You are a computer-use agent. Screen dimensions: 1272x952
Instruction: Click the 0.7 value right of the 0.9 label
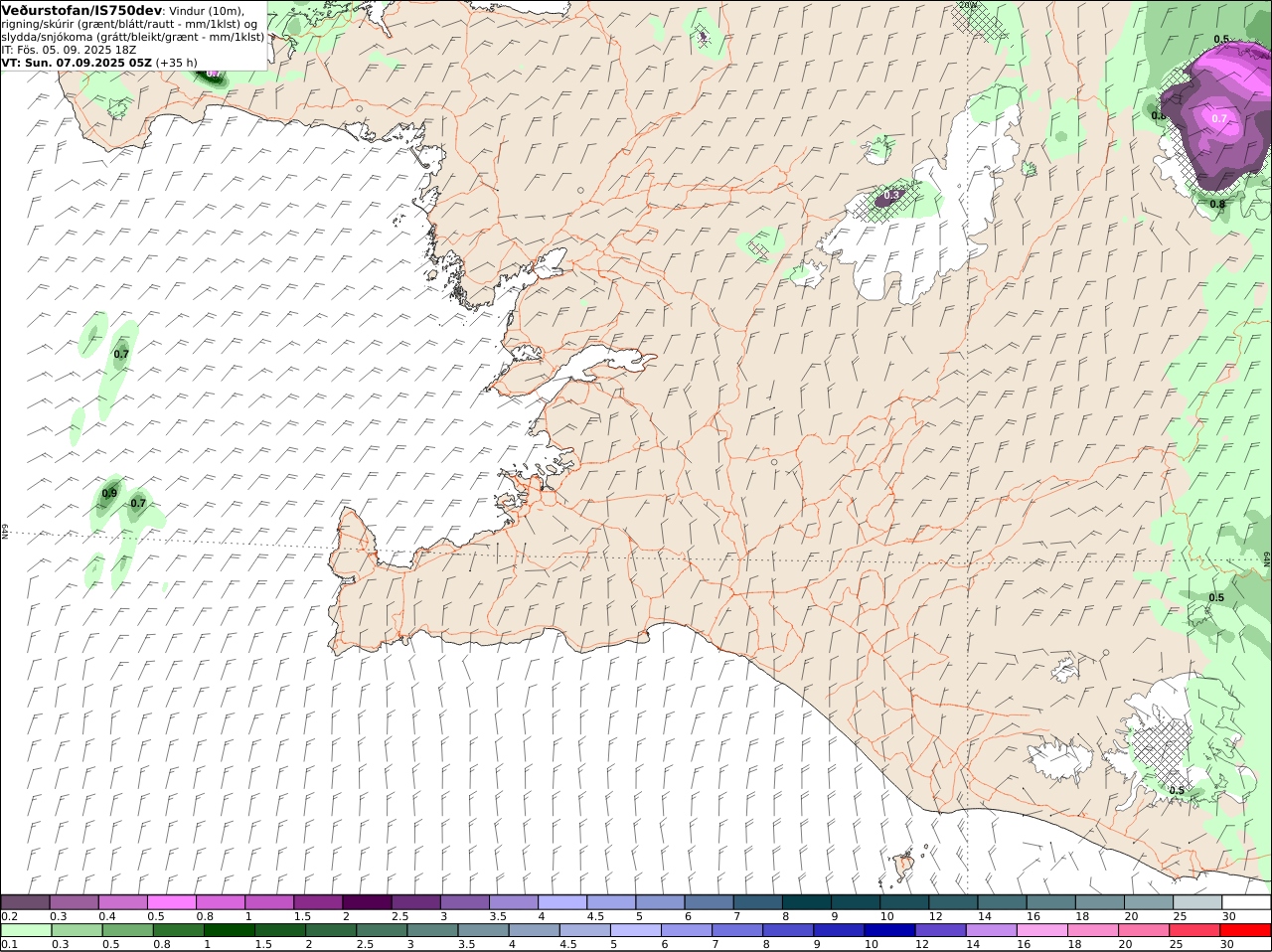click(138, 503)
